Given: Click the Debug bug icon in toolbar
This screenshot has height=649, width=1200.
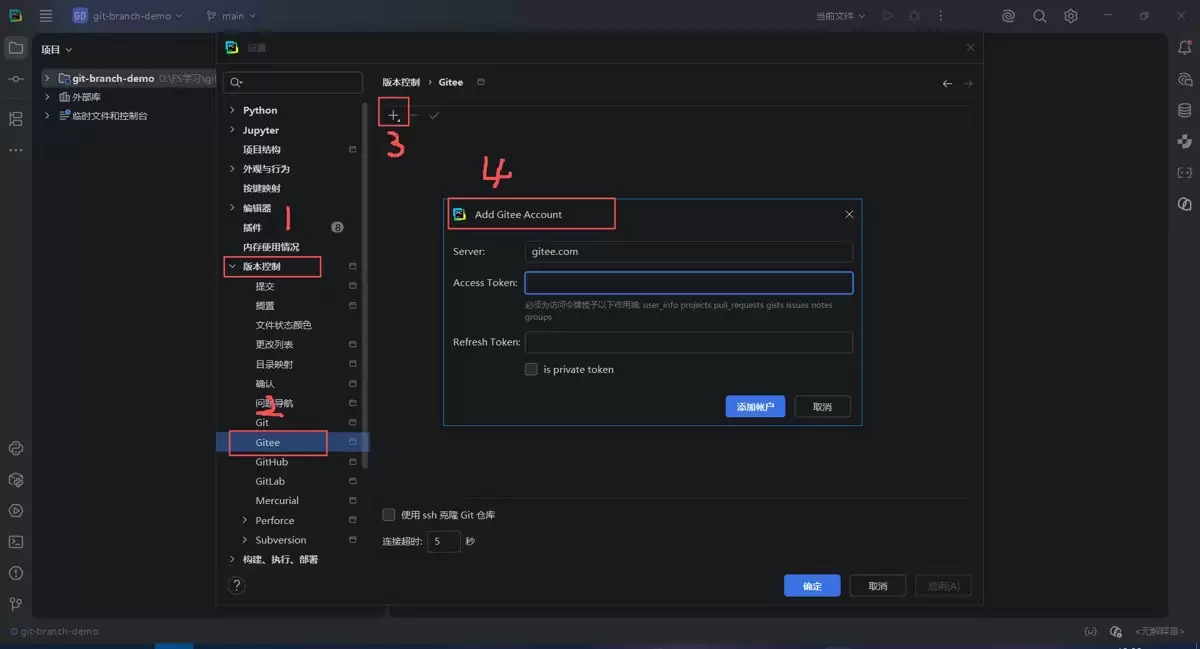Looking at the screenshot, I should pos(914,16).
